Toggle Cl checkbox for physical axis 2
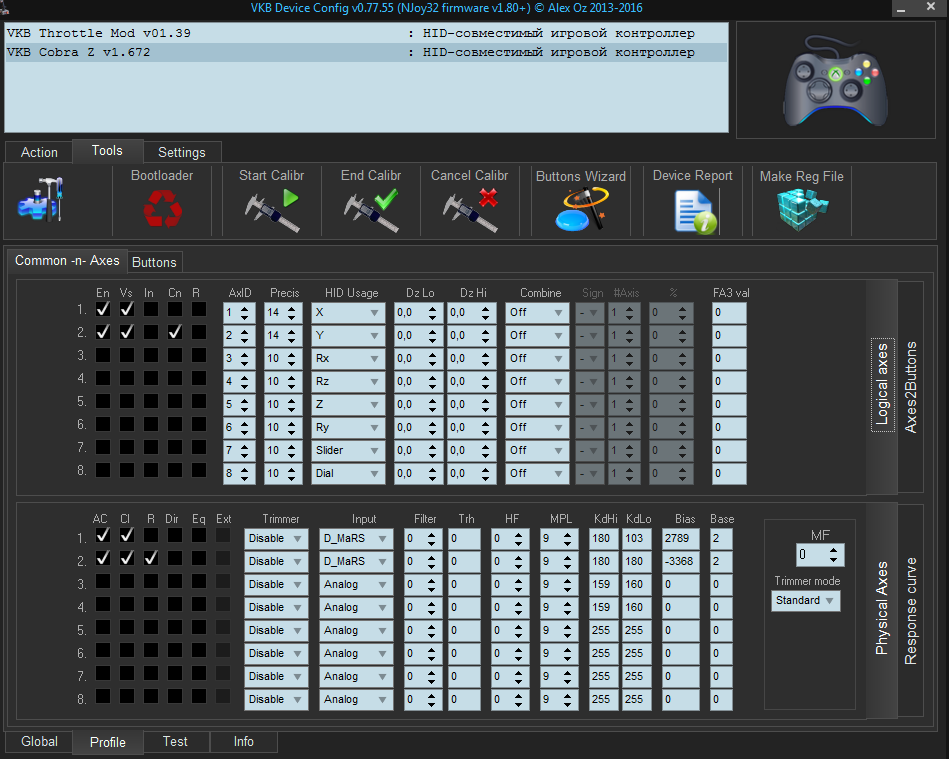 click(x=126, y=558)
